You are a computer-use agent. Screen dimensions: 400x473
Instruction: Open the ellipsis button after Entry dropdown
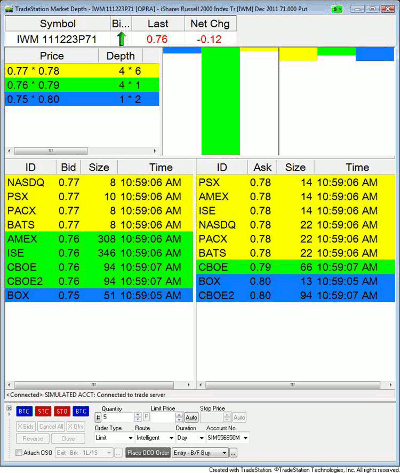coord(233,453)
